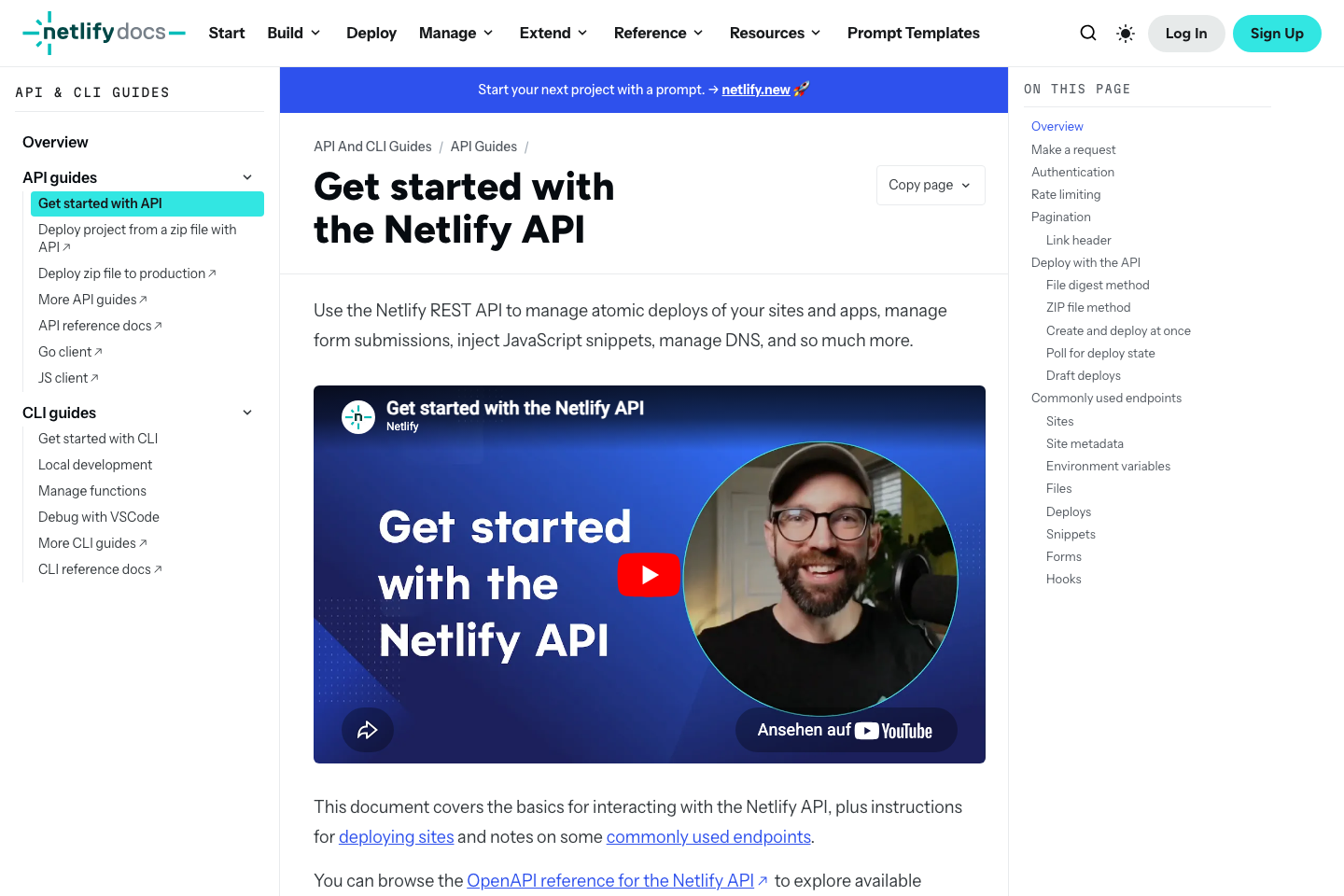This screenshot has height=896, width=1344.
Task: Open the Deploy menu item
Action: tap(371, 32)
